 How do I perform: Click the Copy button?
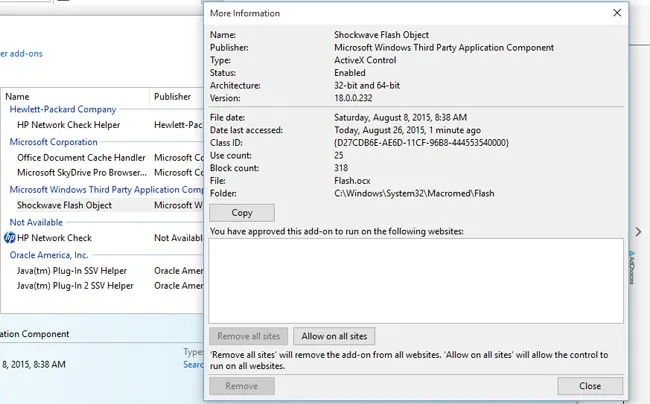[242, 213]
